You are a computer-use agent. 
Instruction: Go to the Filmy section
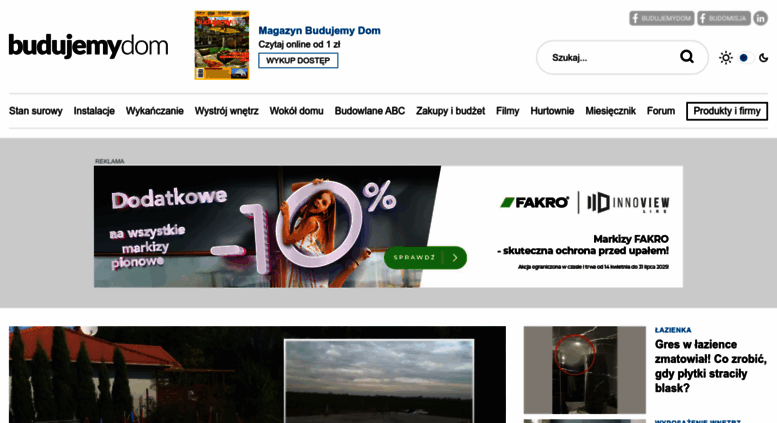click(x=507, y=111)
